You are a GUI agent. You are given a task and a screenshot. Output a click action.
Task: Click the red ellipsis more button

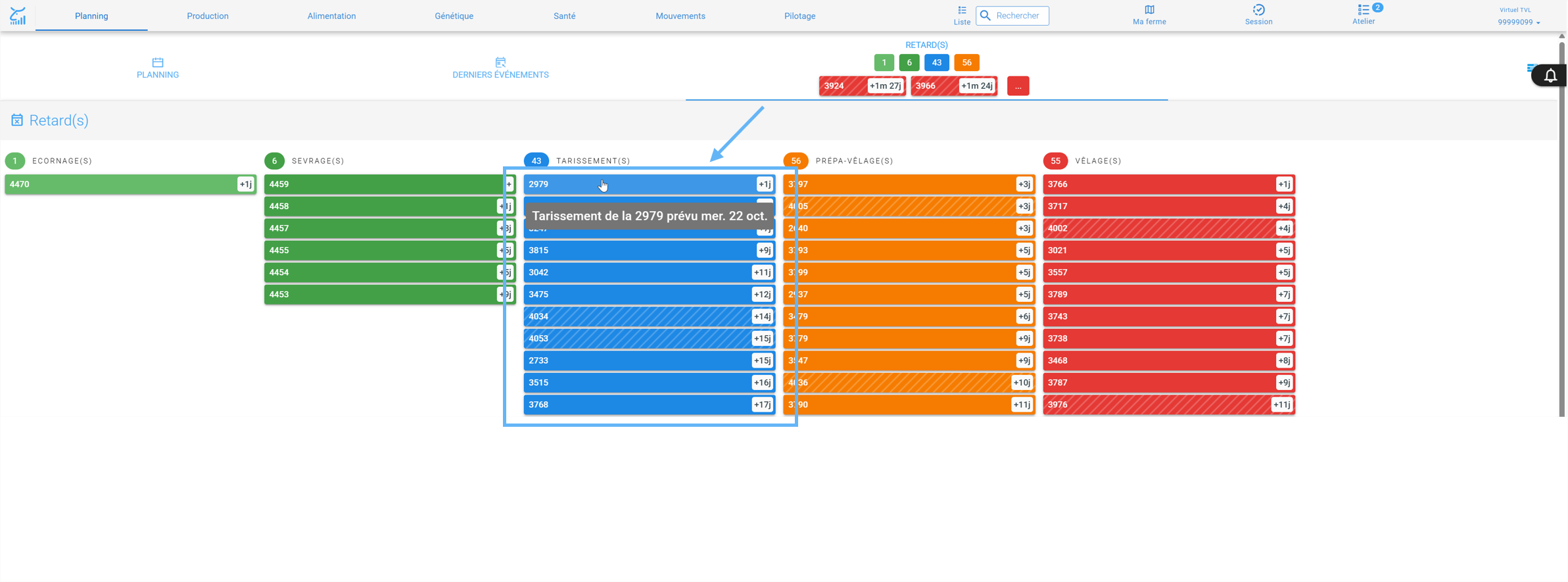[x=1018, y=85]
